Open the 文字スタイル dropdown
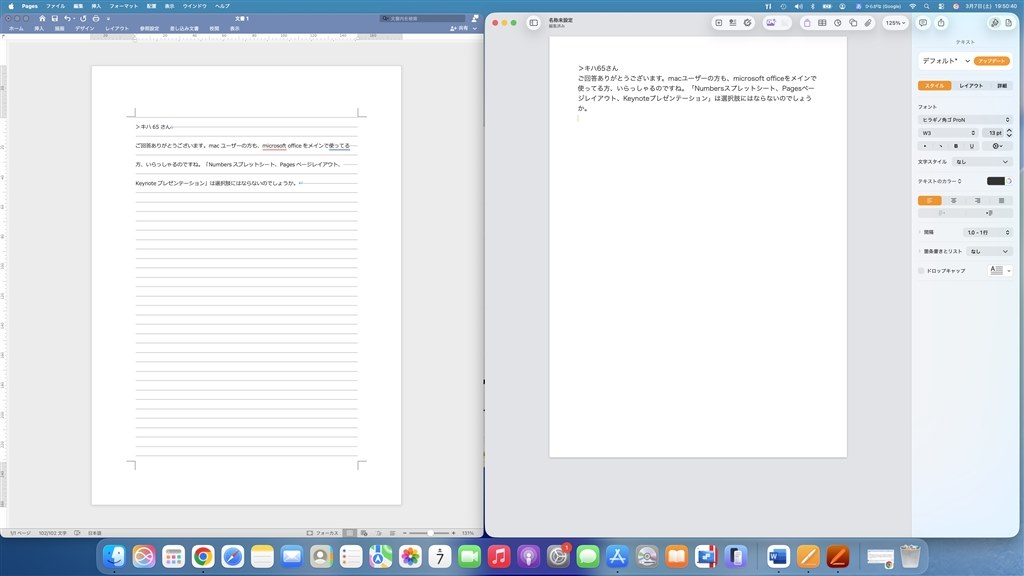1024x576 pixels. point(982,161)
